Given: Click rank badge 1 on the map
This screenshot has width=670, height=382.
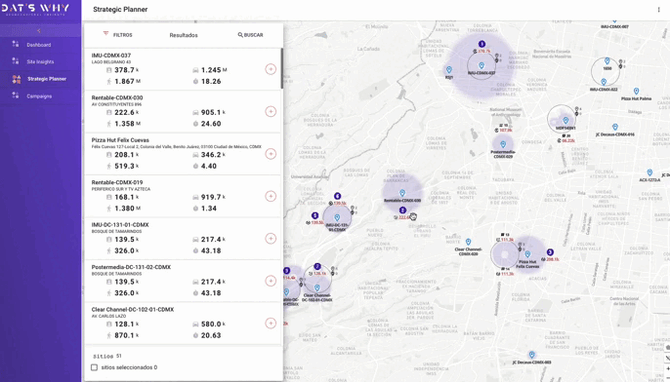Looking at the screenshot, I should click(482, 44).
